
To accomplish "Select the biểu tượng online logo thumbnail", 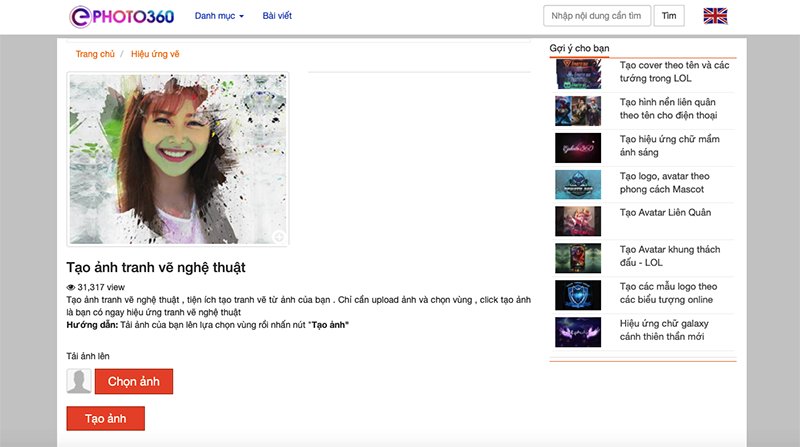I will [x=578, y=294].
